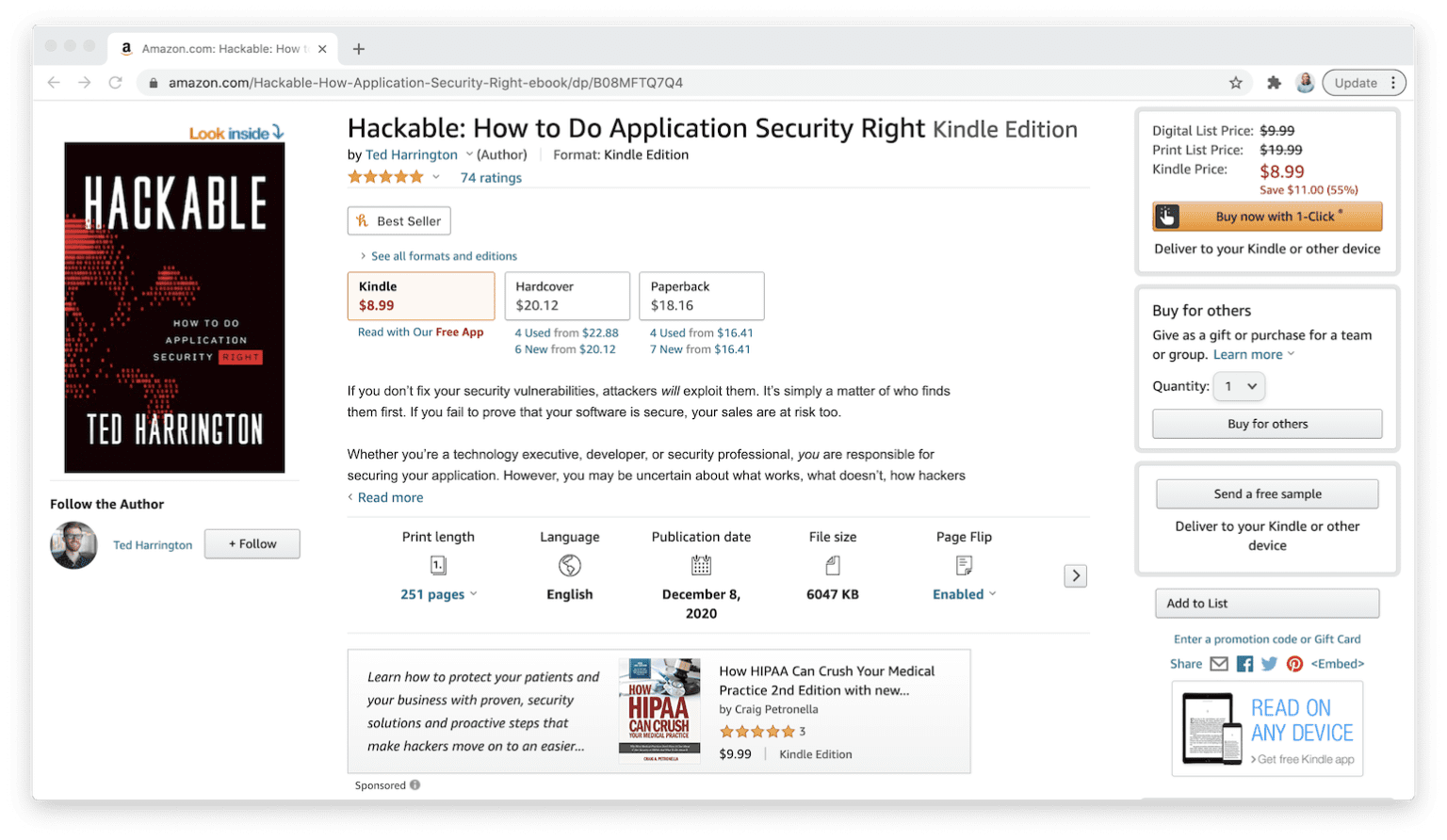Viewport: 1447px width, 840px height.
Task: Share the book on Twitter
Action: point(1269,664)
